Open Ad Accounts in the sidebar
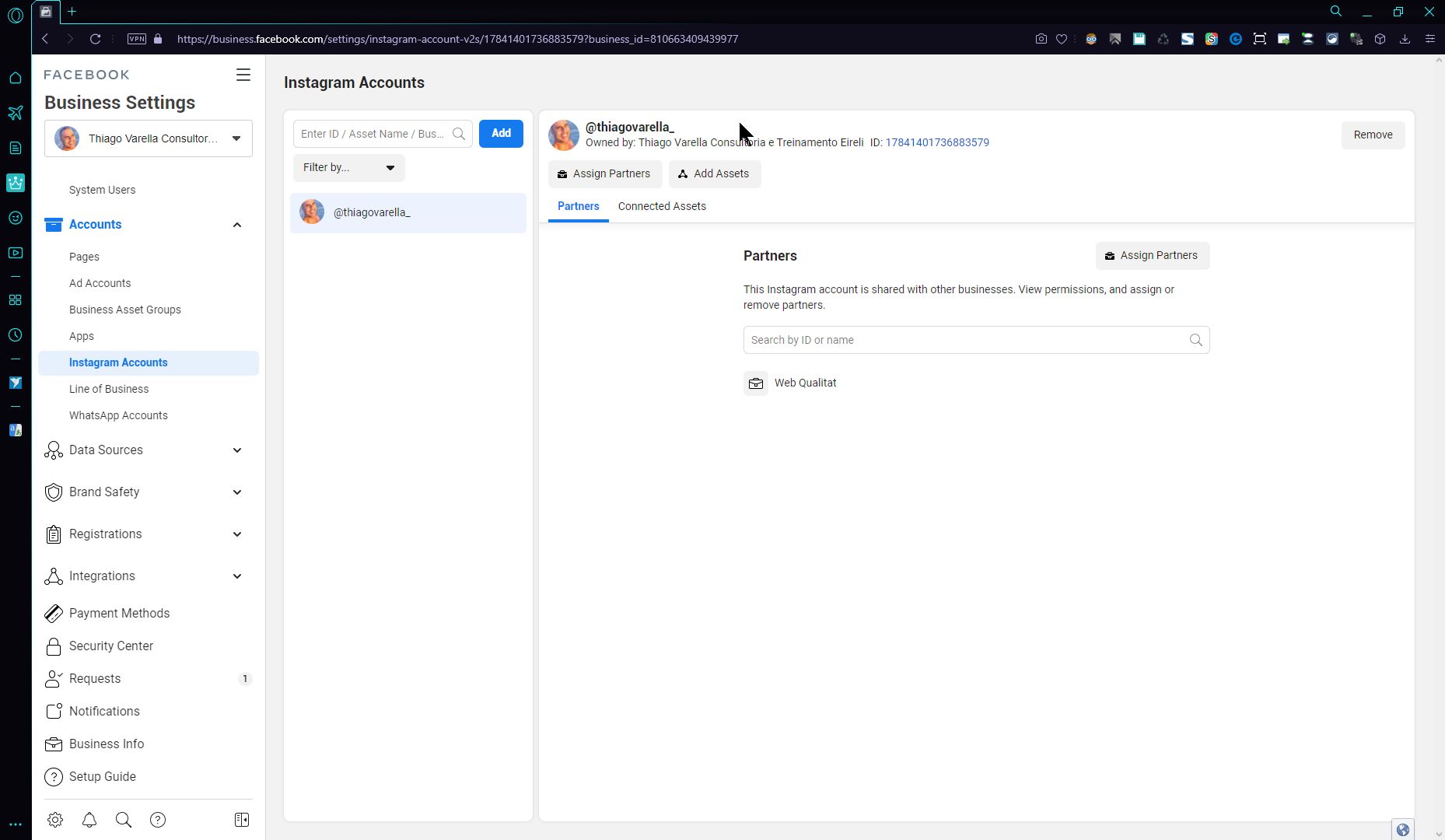This screenshot has width=1445, height=840. point(100,284)
